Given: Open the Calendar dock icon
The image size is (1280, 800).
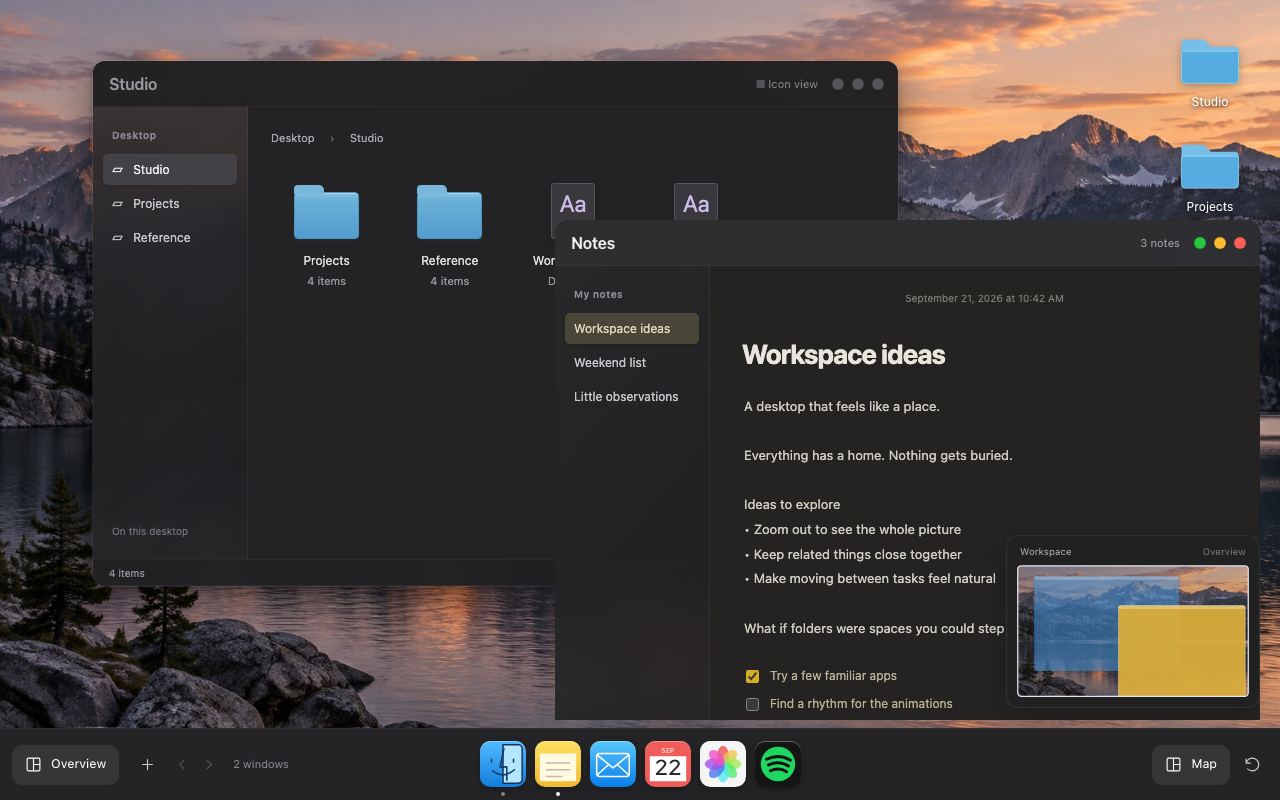Looking at the screenshot, I should pos(668,764).
